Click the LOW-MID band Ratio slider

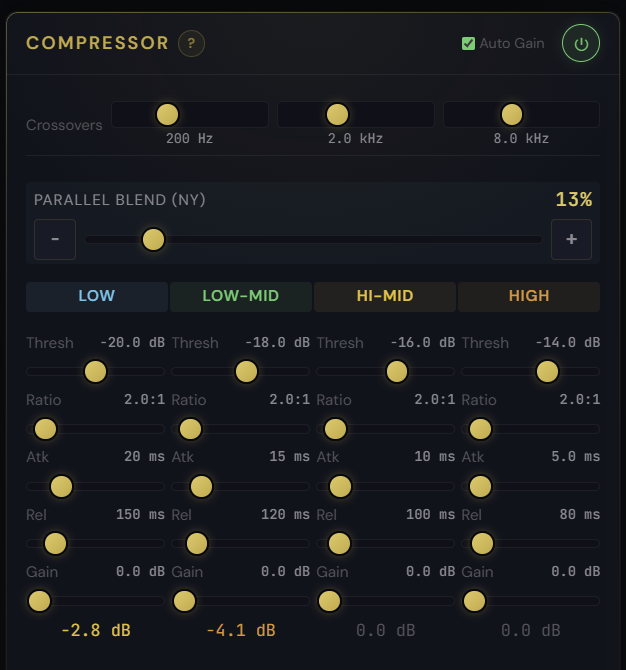tap(241, 429)
